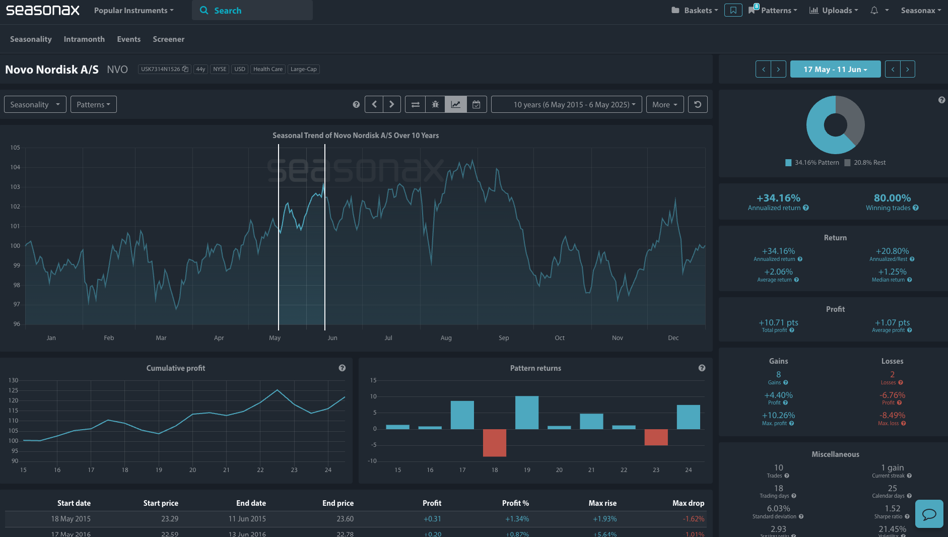Screen dimensions: 948x537
Task: Copy the ISIN US67314N1526 tag
Action: tap(164, 69)
